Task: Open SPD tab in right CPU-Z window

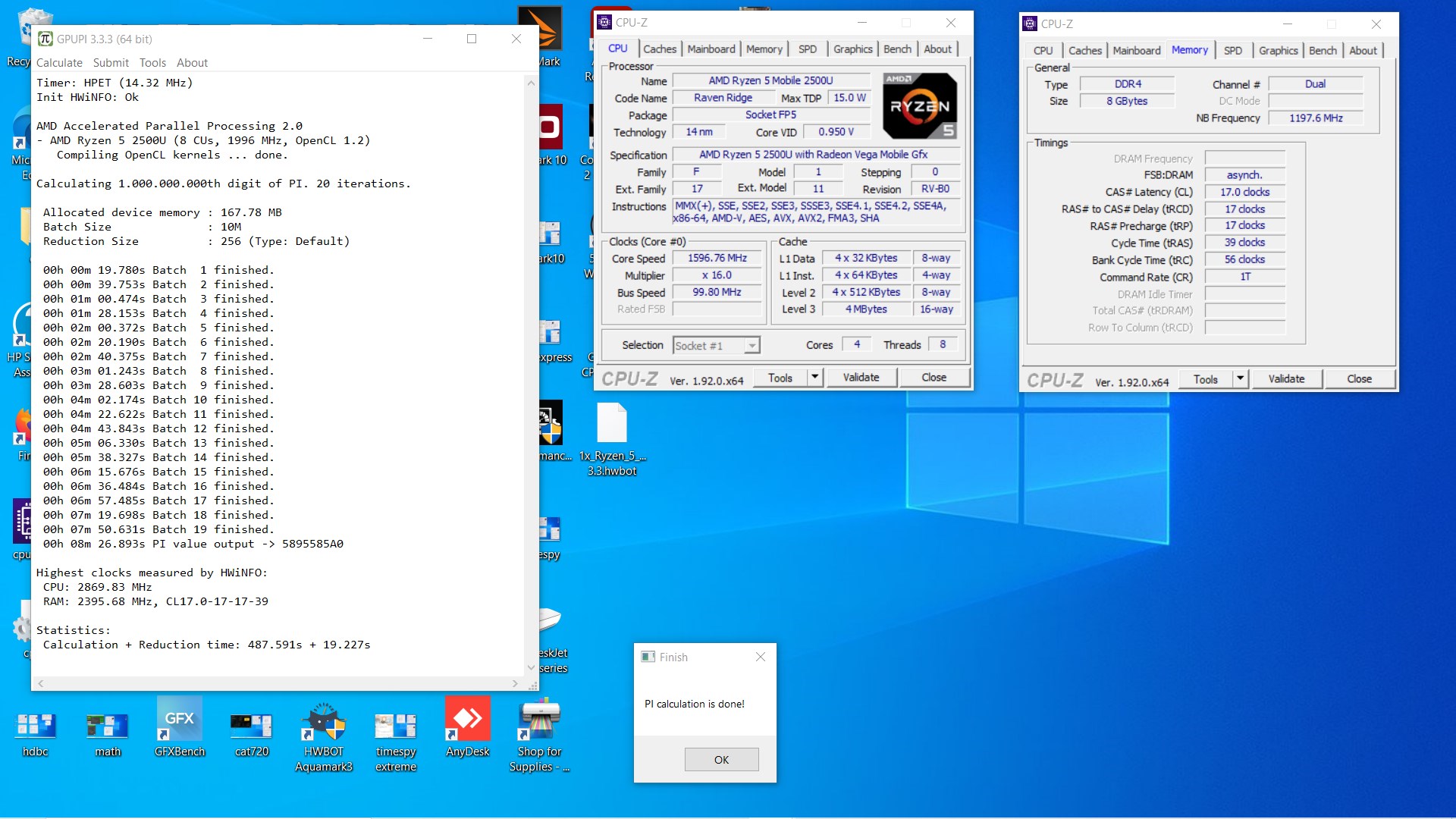Action: coord(1233,50)
